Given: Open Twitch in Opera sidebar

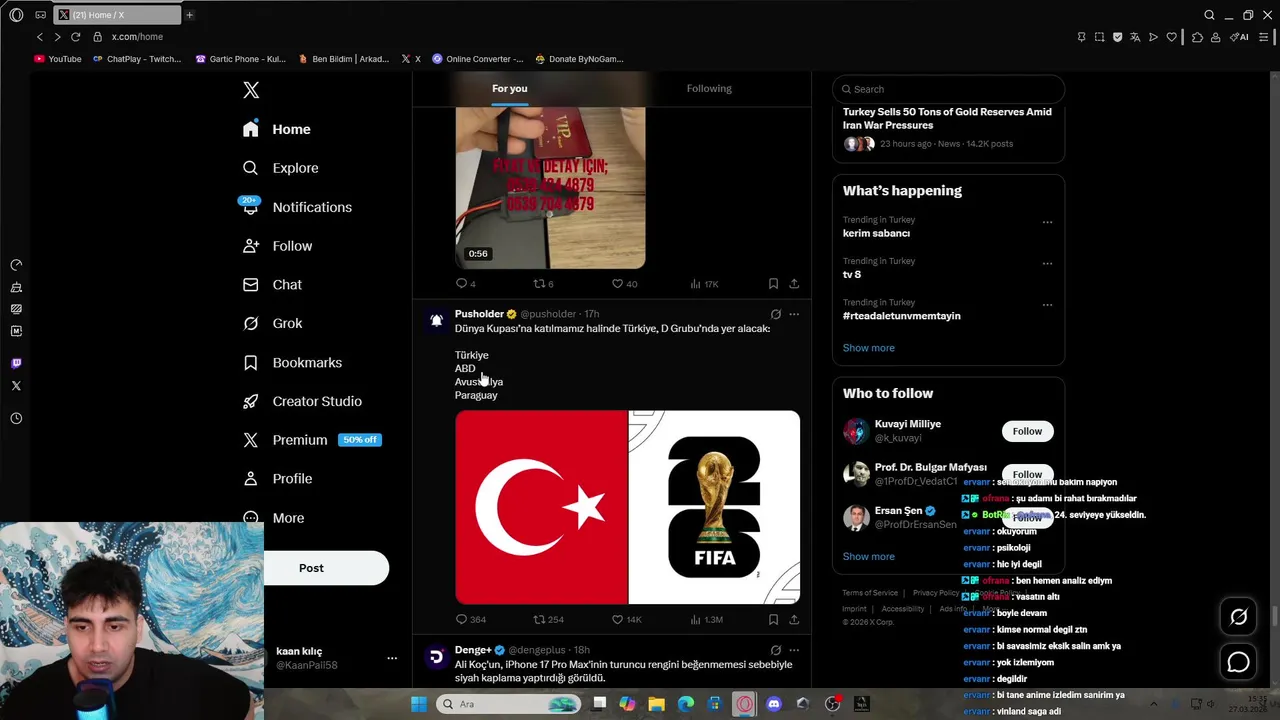Looking at the screenshot, I should [x=16, y=363].
